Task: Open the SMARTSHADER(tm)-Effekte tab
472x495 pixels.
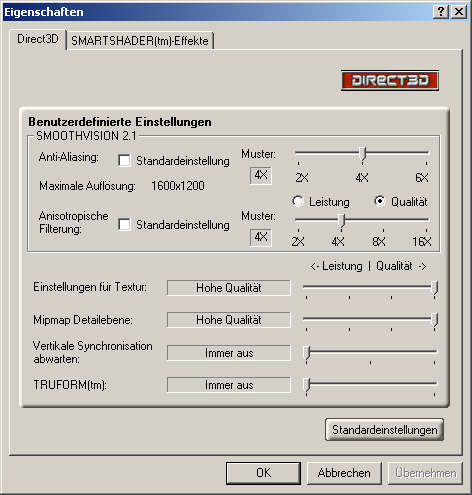Action: point(140,41)
